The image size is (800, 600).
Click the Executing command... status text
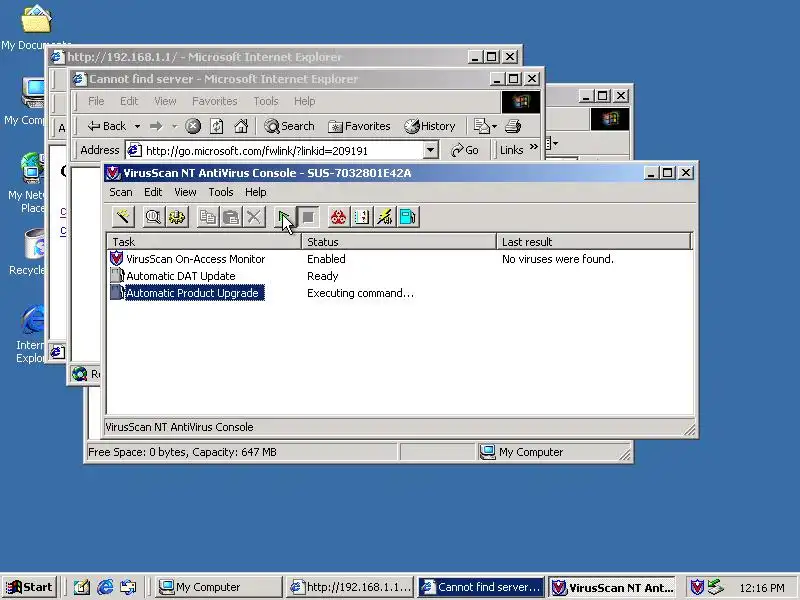(360, 293)
